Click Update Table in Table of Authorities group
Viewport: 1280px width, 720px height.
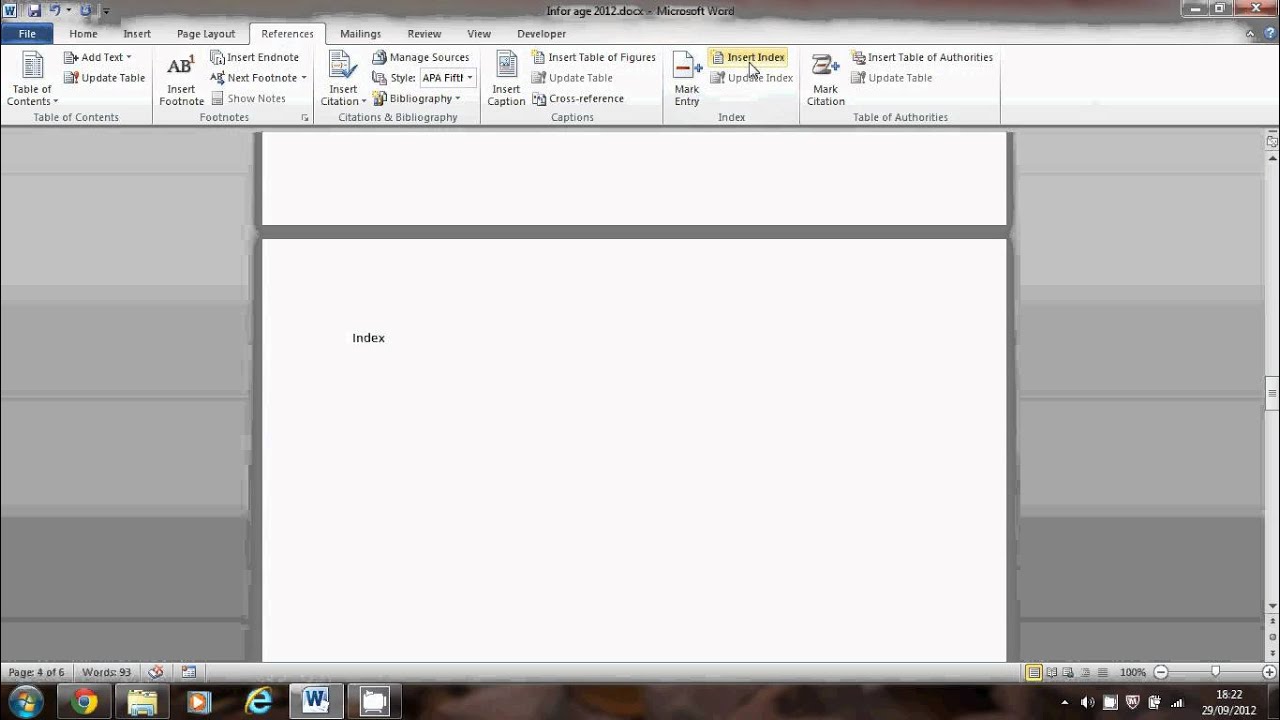point(892,78)
